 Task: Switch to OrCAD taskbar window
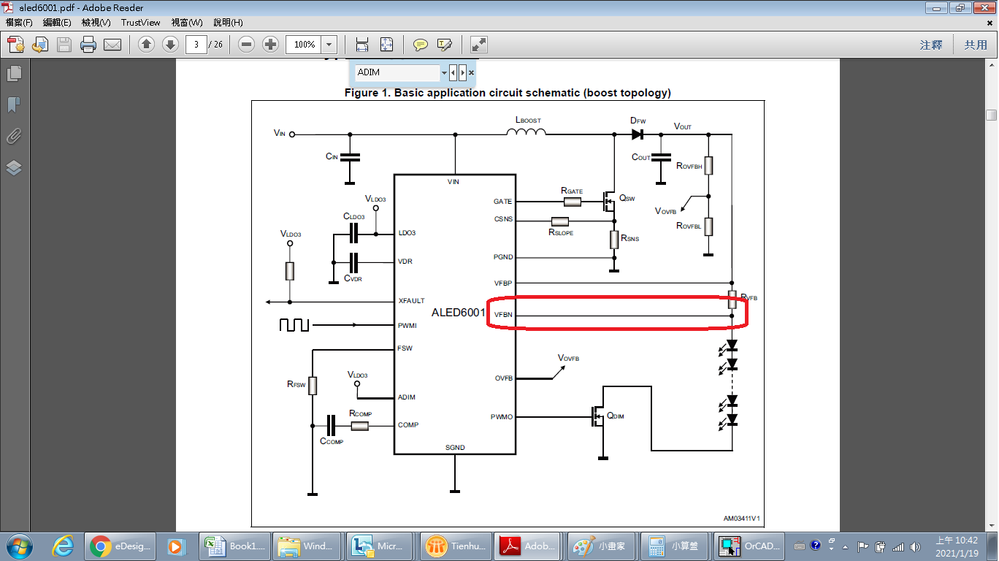point(749,546)
